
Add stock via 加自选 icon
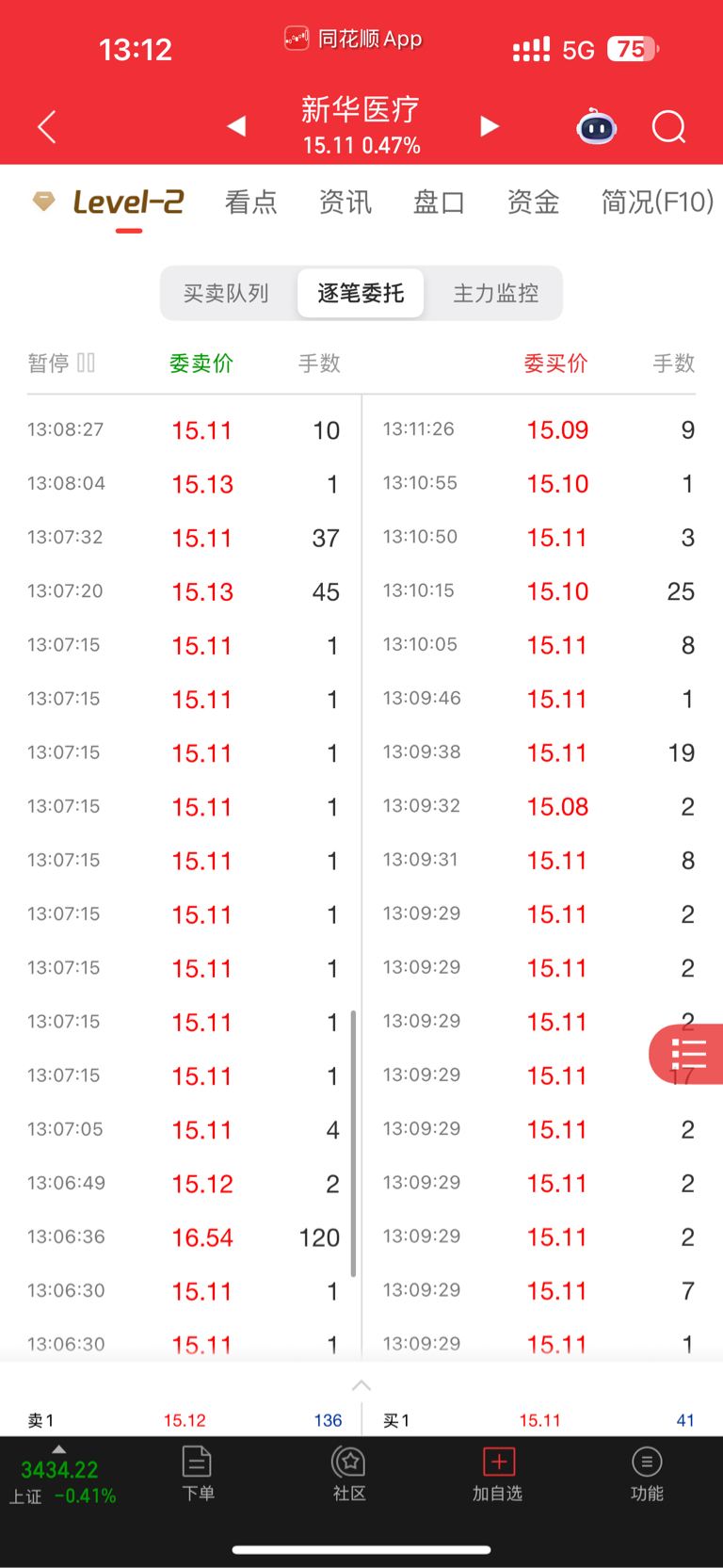point(497,1474)
